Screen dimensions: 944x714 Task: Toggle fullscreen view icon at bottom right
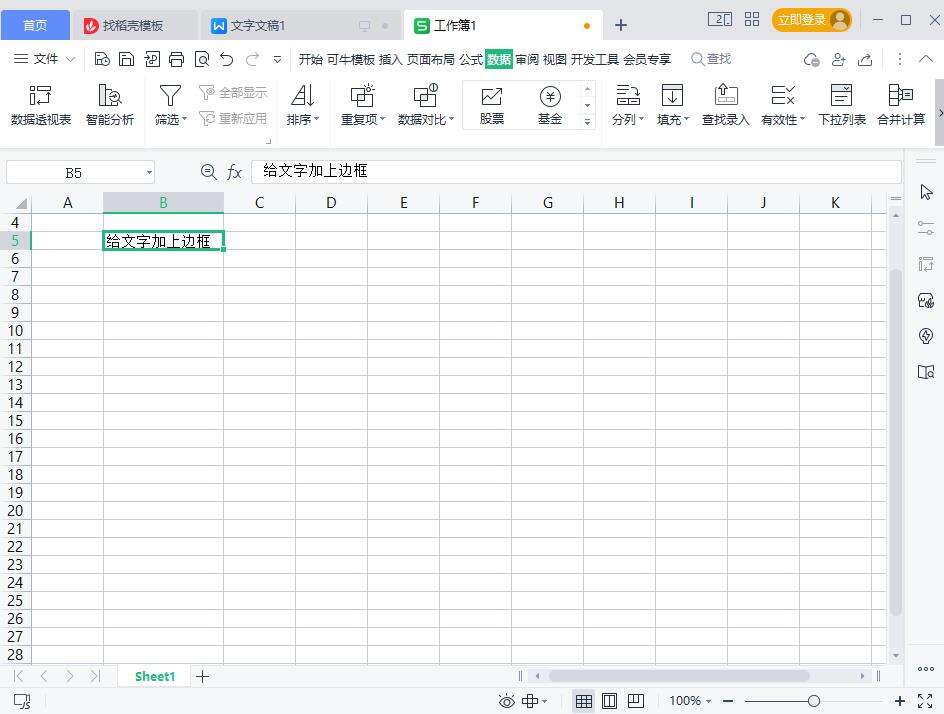[x=925, y=701]
